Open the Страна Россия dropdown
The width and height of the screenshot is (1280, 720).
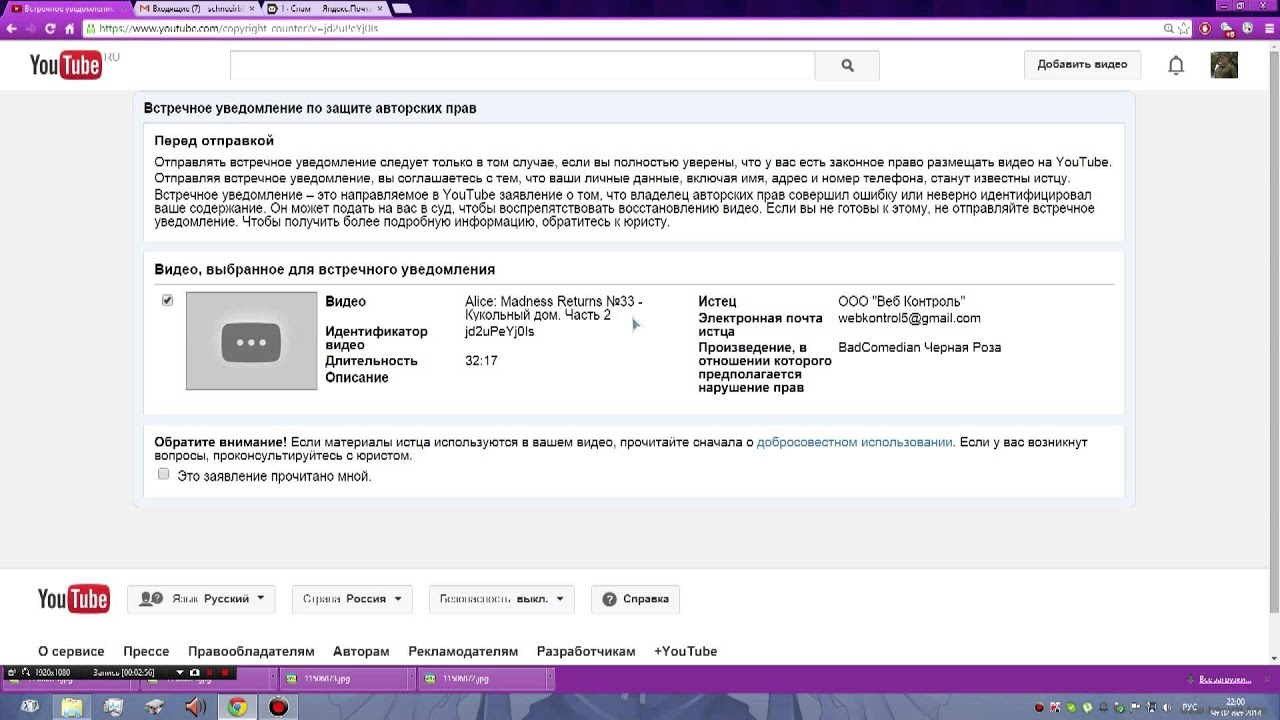click(351, 599)
